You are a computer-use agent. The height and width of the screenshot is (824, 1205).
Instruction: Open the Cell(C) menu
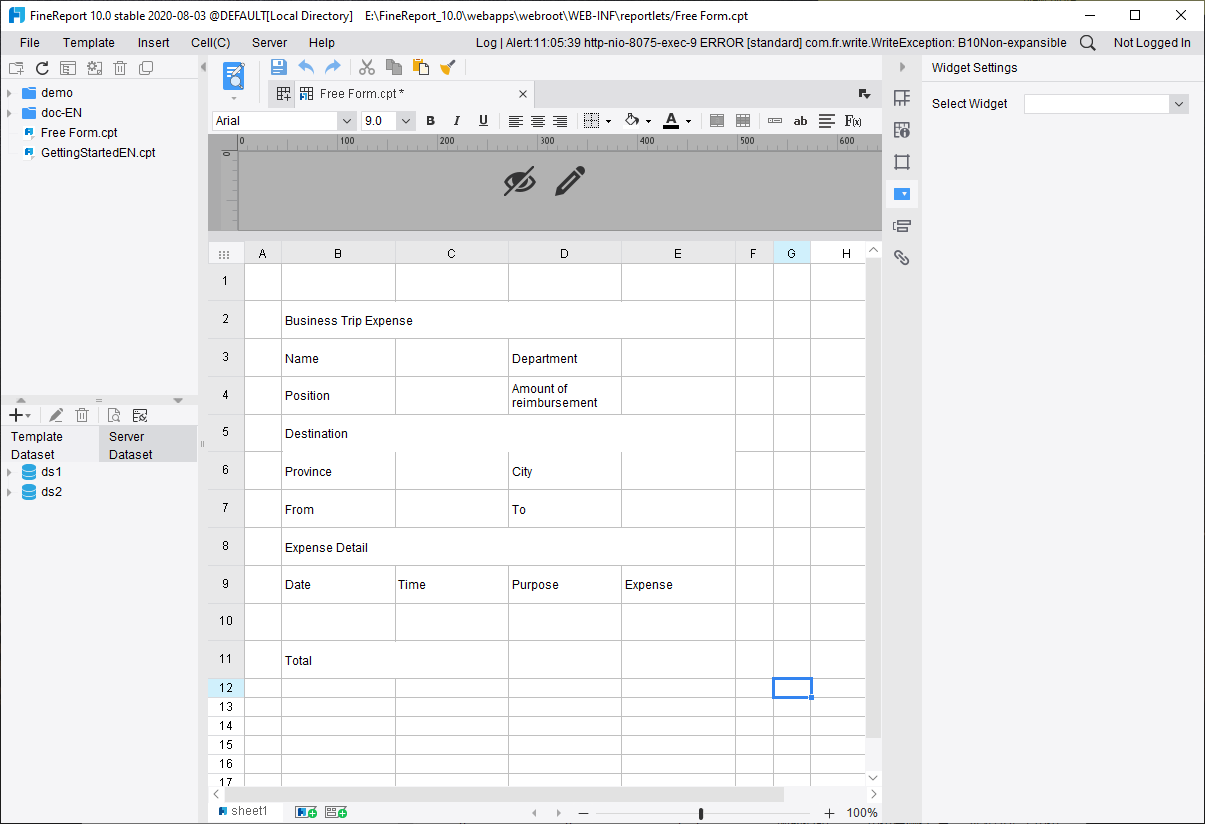[x=211, y=43]
